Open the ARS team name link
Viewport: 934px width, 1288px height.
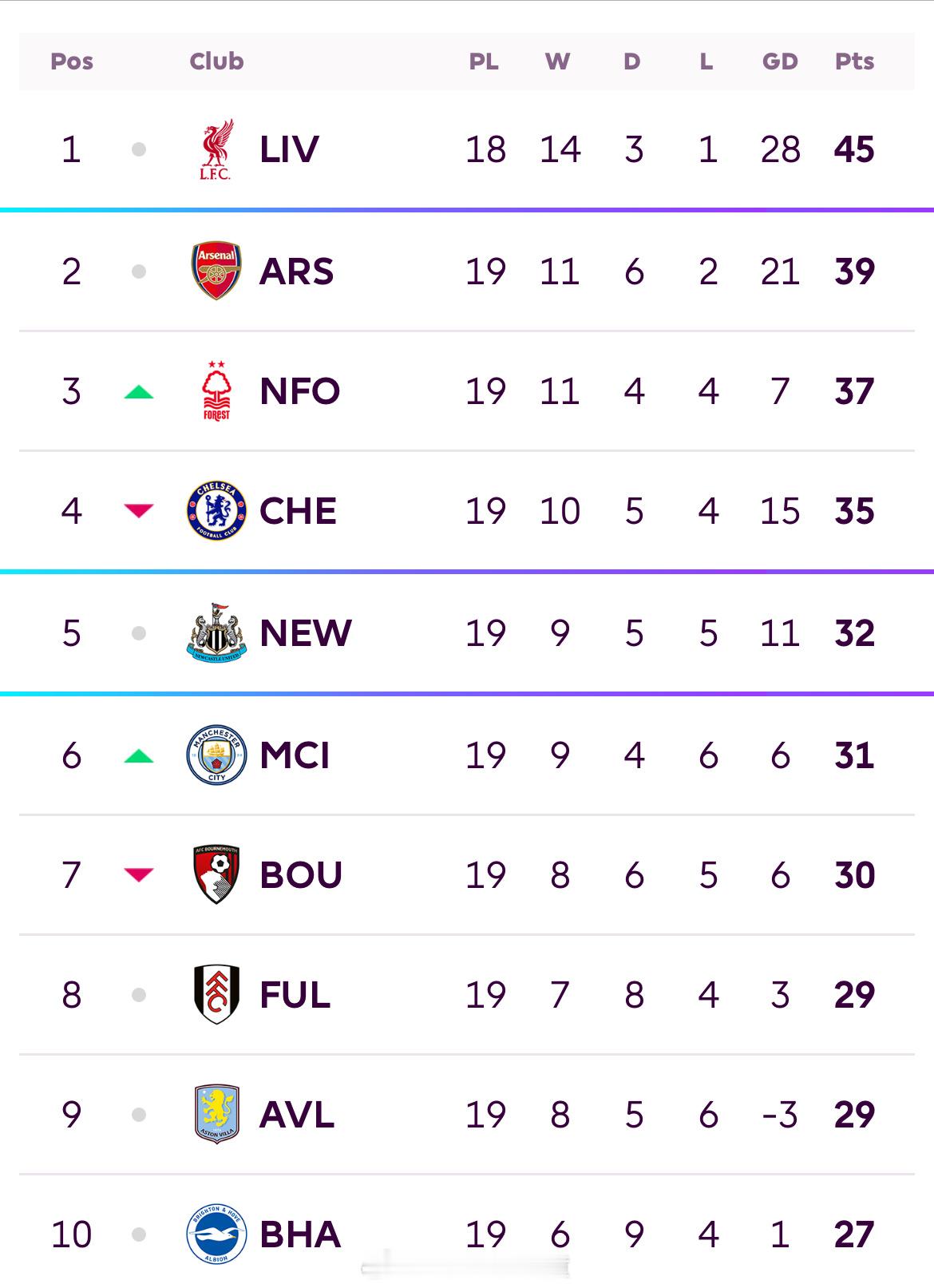coord(296,271)
